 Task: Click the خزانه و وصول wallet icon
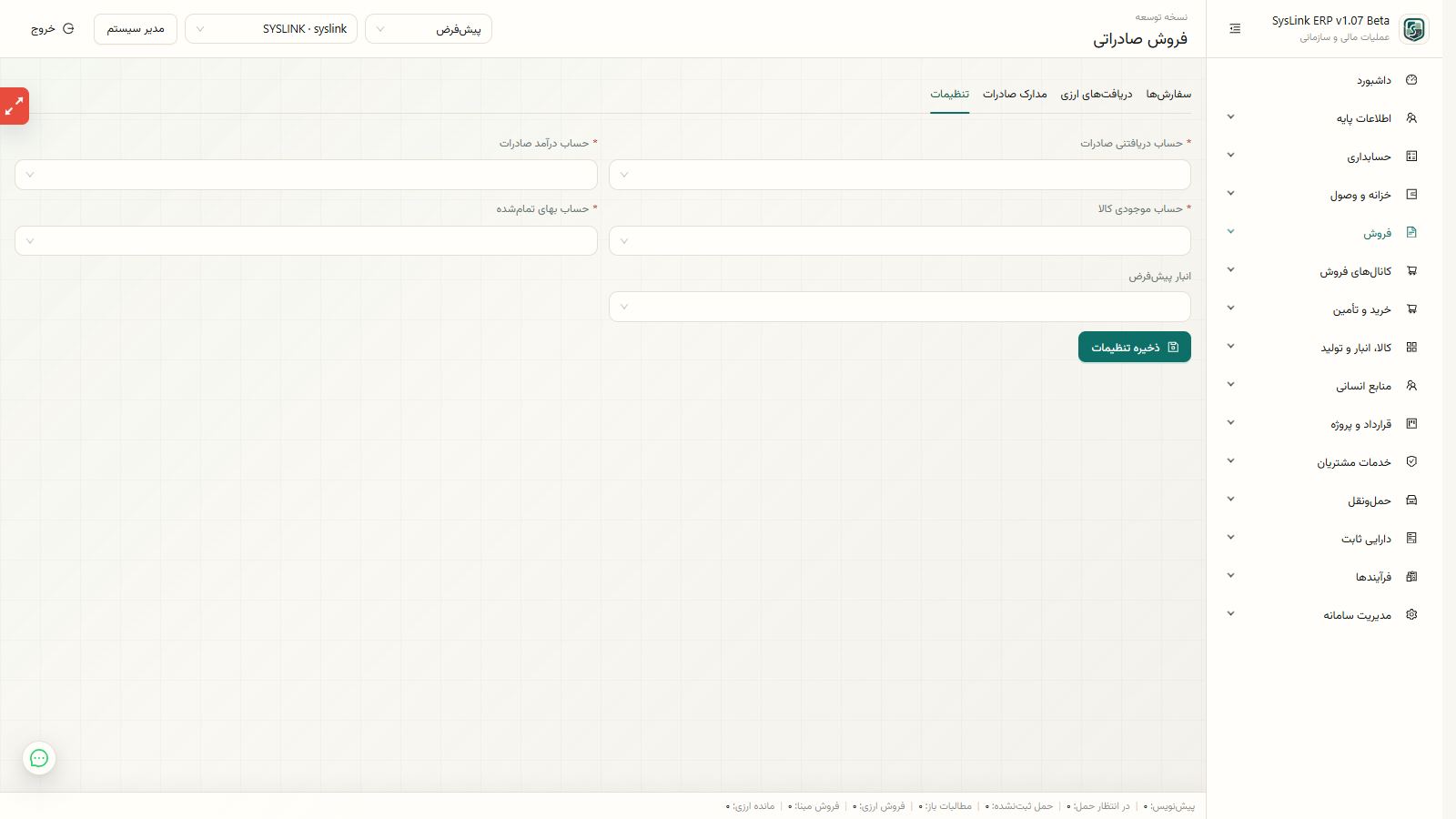(x=1411, y=195)
